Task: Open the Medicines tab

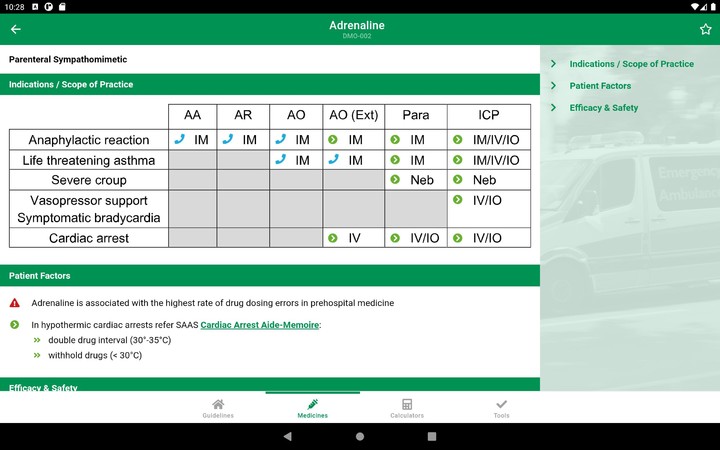Action: pos(313,408)
